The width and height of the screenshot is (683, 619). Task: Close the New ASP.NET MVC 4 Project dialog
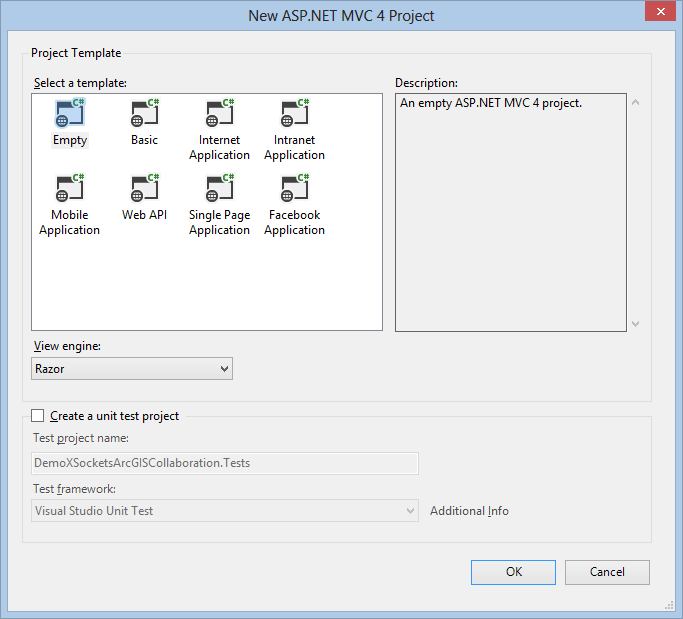click(x=660, y=11)
